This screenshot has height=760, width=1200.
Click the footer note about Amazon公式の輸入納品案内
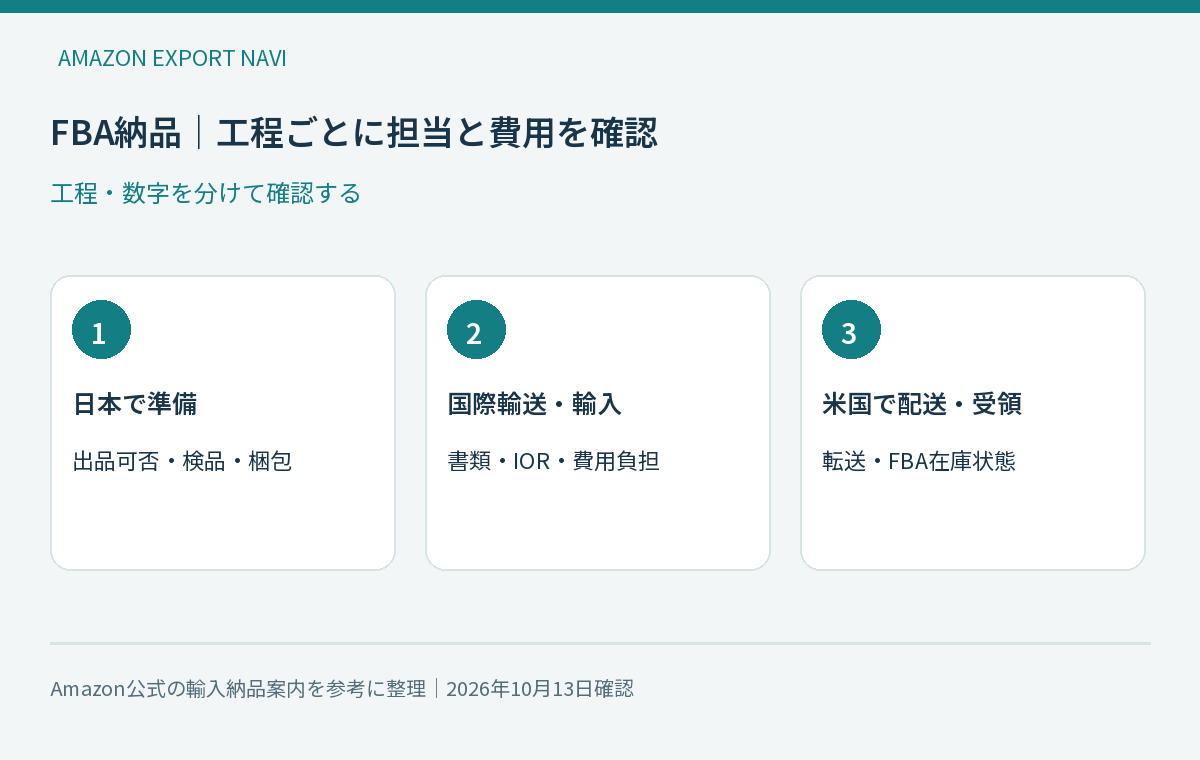click(x=342, y=689)
